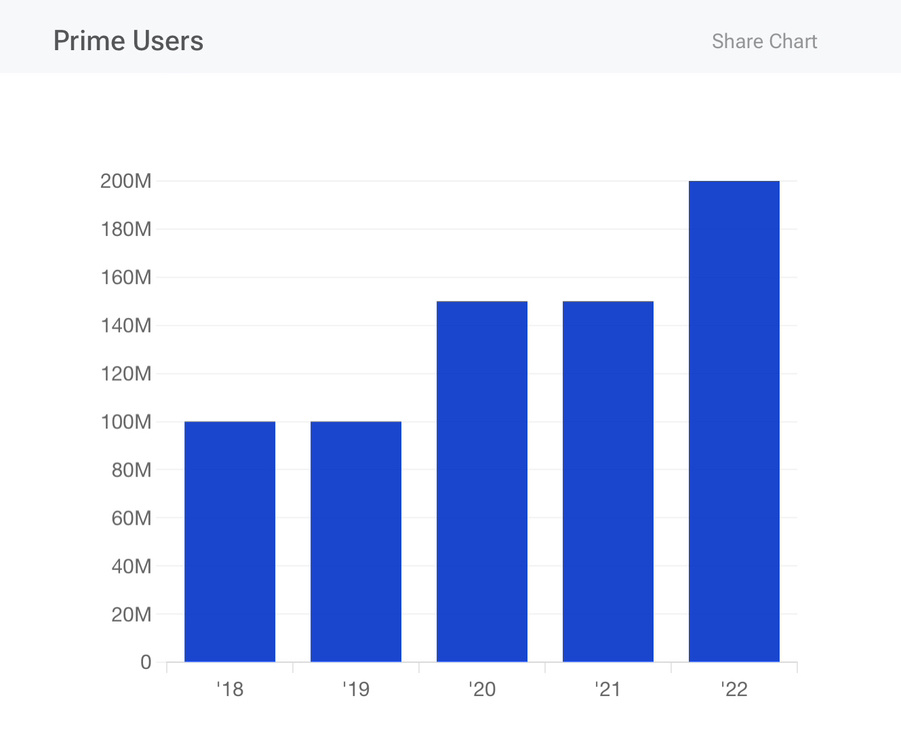Click the '22 x-axis label

coord(734,690)
